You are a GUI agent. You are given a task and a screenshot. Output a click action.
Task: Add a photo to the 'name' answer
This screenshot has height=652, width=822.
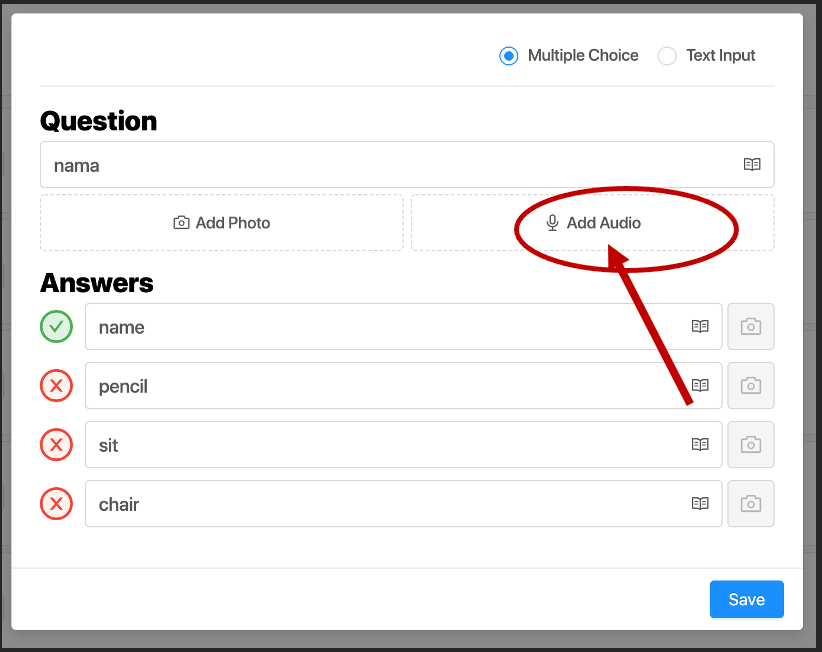pyautogui.click(x=751, y=327)
